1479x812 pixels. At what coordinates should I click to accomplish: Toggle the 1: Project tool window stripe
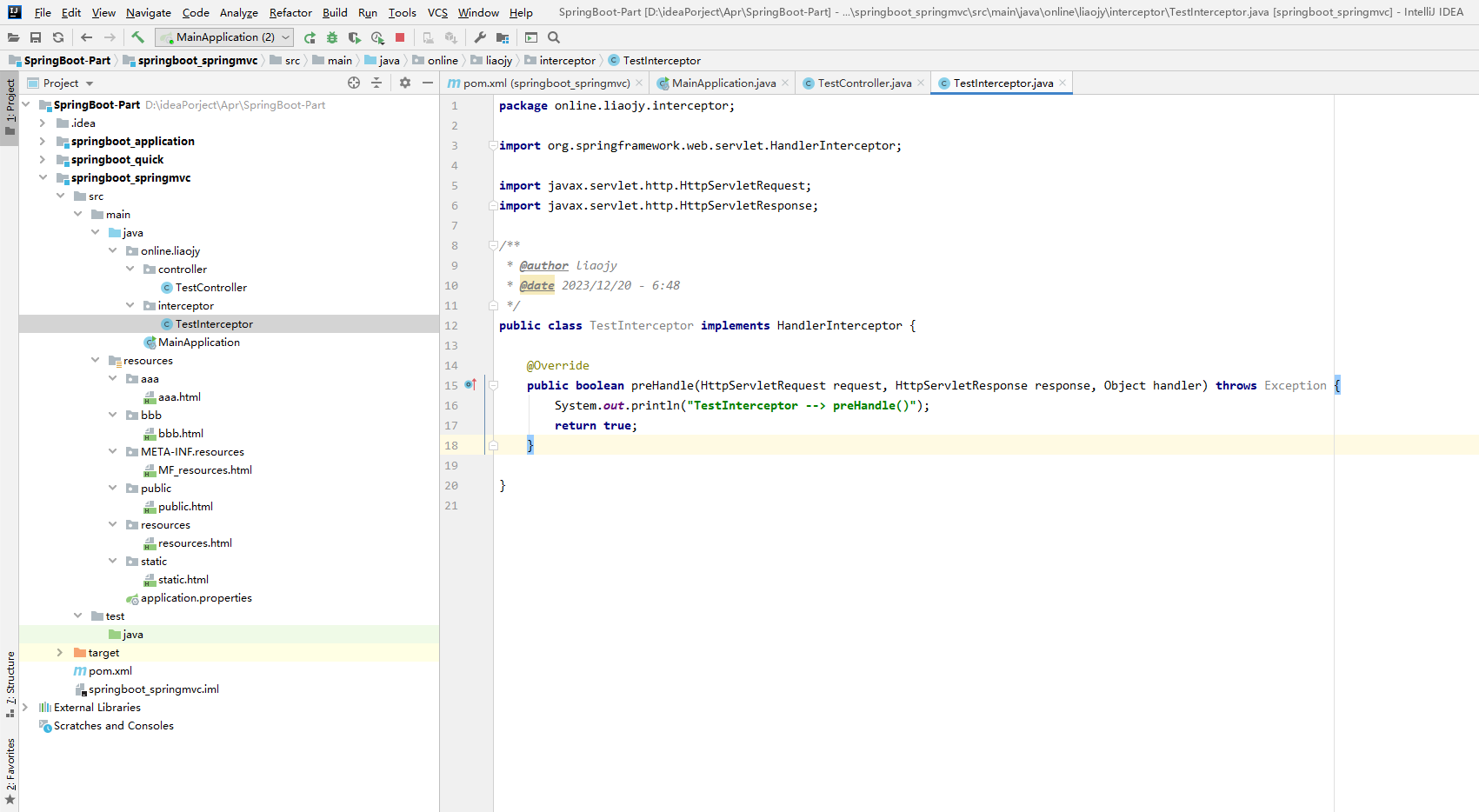[10, 108]
